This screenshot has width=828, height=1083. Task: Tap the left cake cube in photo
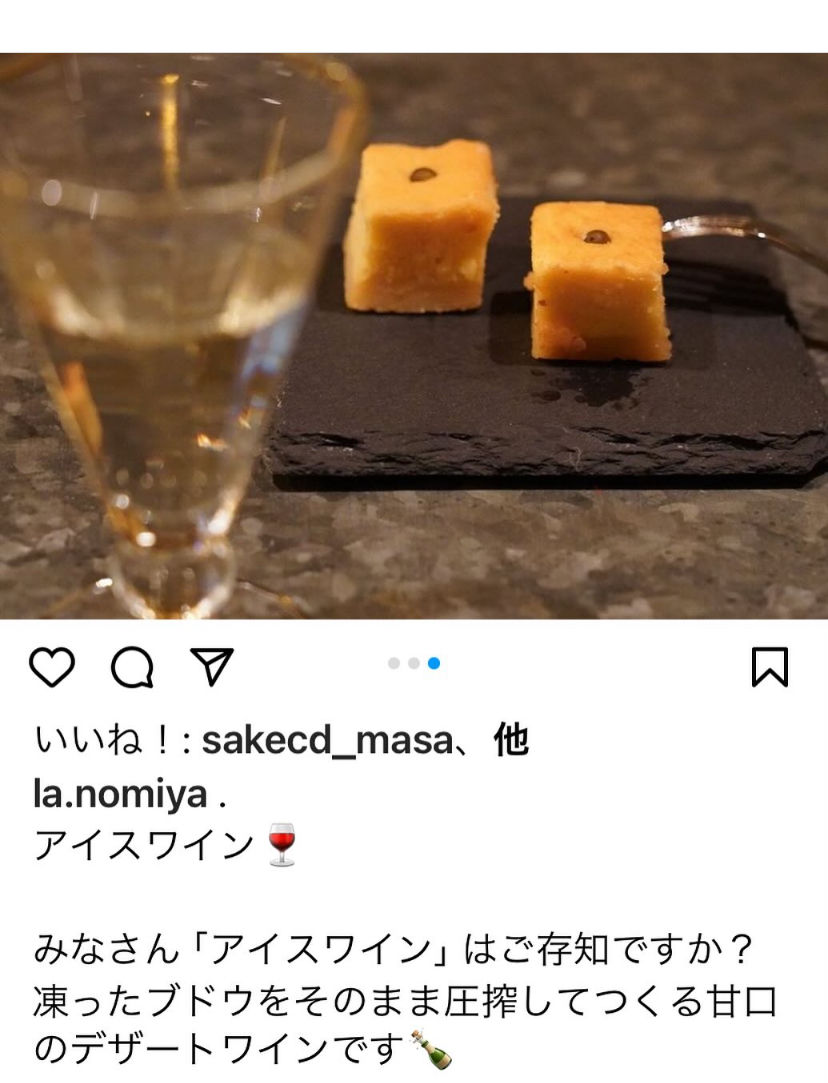tap(421, 227)
